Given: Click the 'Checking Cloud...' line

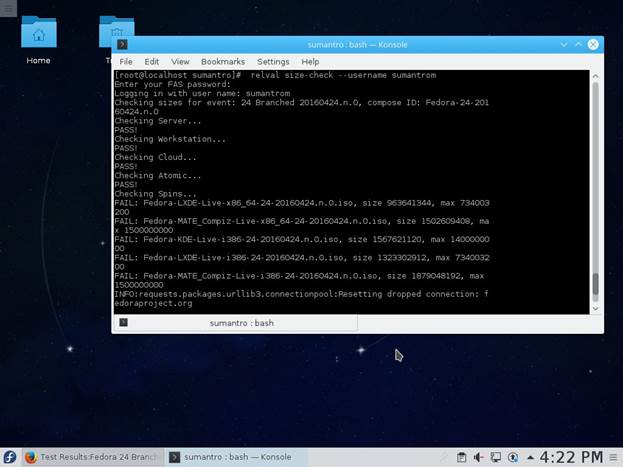Looking at the screenshot, I should tap(155, 157).
